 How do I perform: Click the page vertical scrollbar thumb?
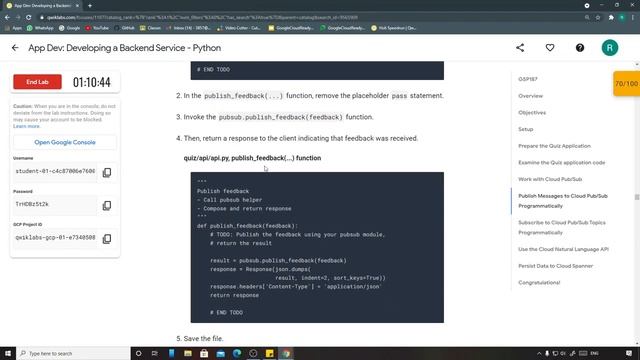click(x=637, y=197)
